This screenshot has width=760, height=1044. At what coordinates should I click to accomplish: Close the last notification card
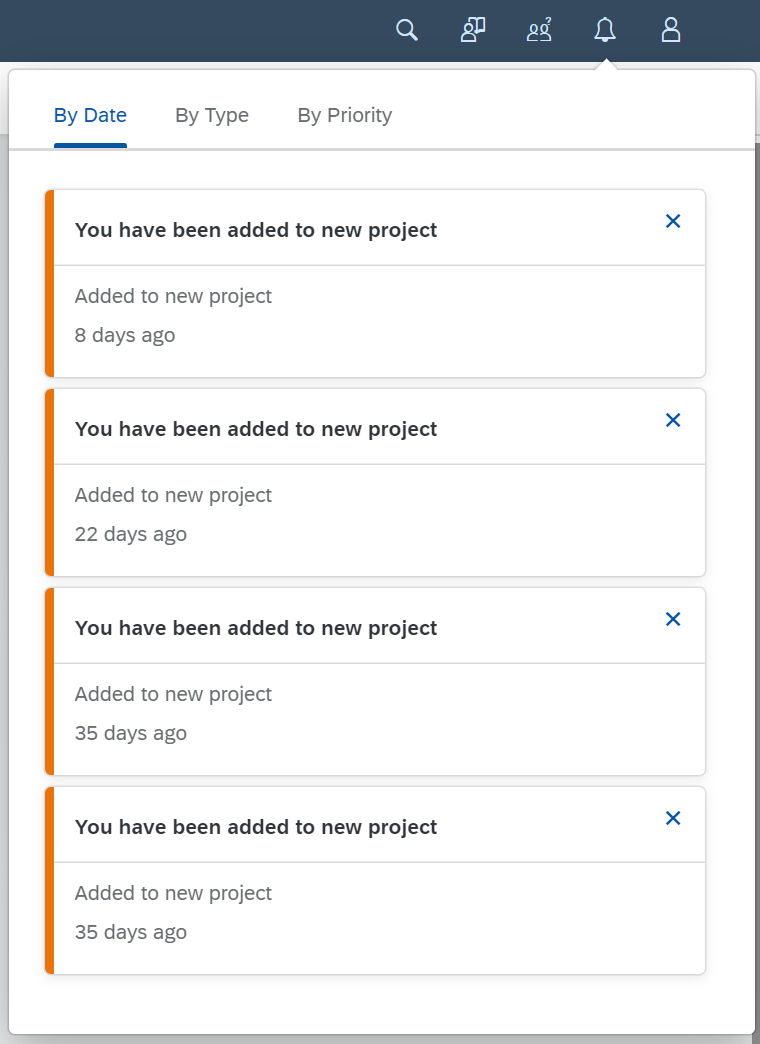pyautogui.click(x=673, y=818)
